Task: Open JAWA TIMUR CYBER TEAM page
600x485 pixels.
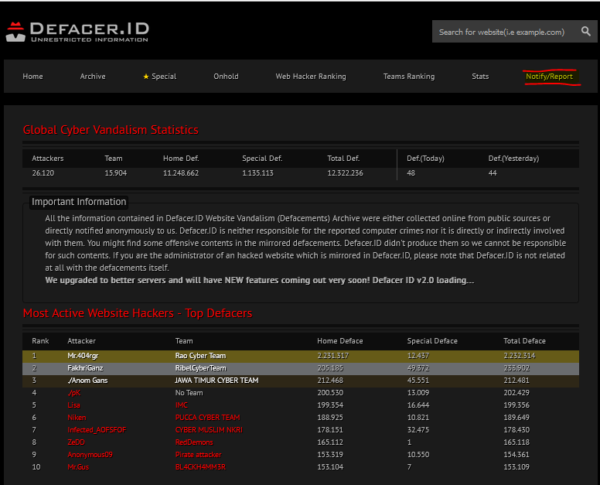Action: click(217, 380)
